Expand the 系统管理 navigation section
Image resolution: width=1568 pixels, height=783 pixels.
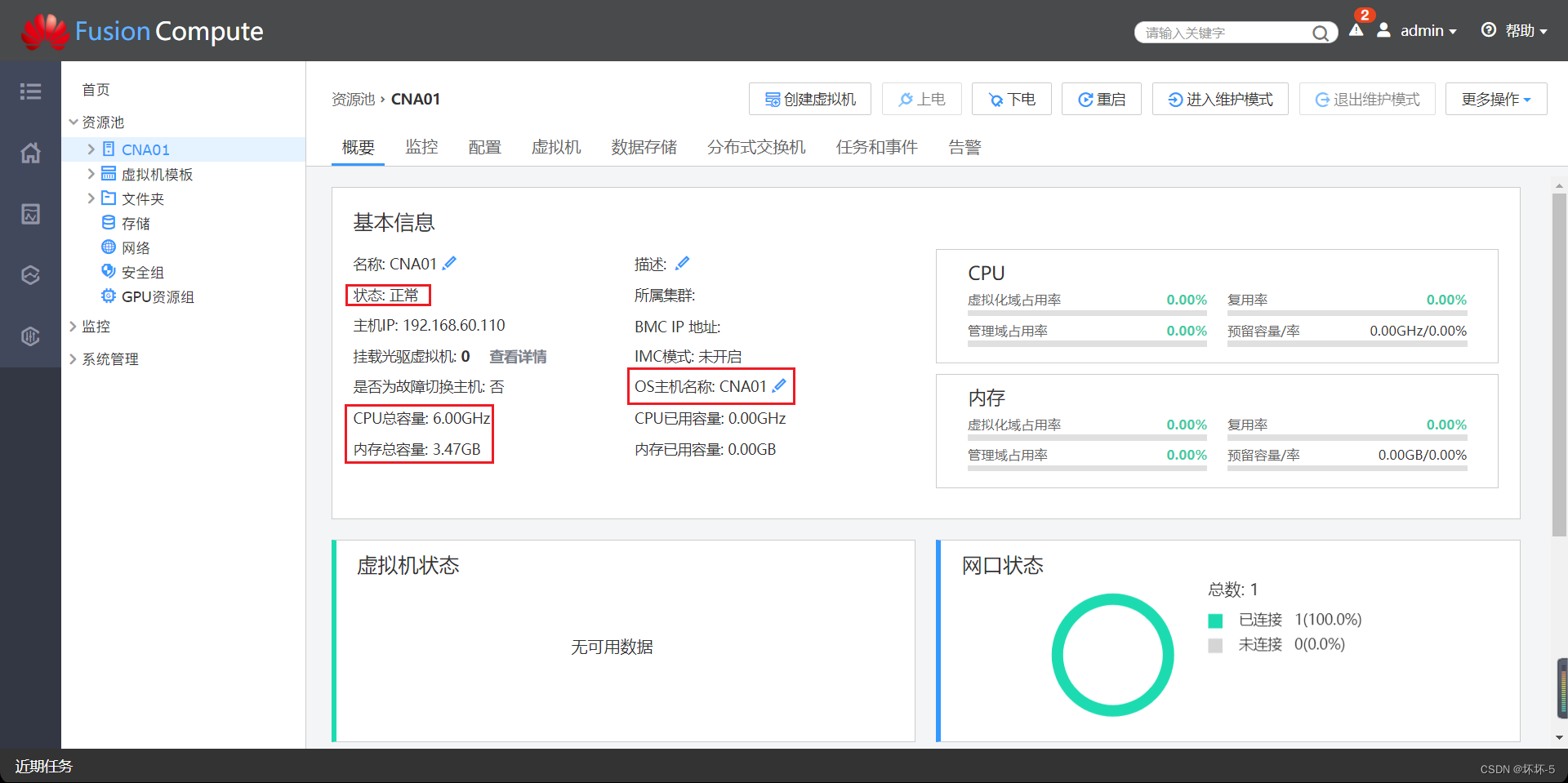click(x=73, y=358)
